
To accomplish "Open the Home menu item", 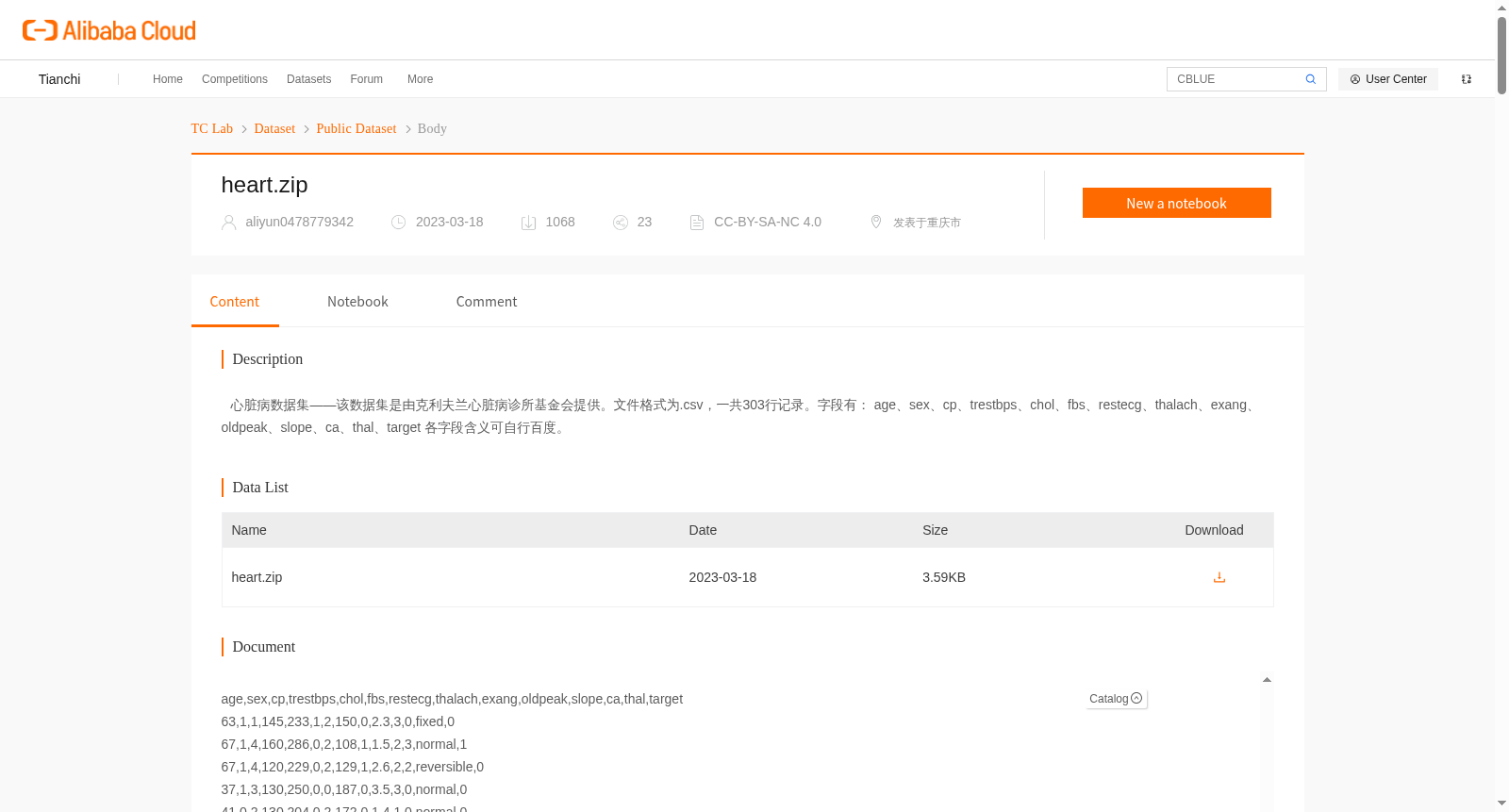I will click(168, 79).
